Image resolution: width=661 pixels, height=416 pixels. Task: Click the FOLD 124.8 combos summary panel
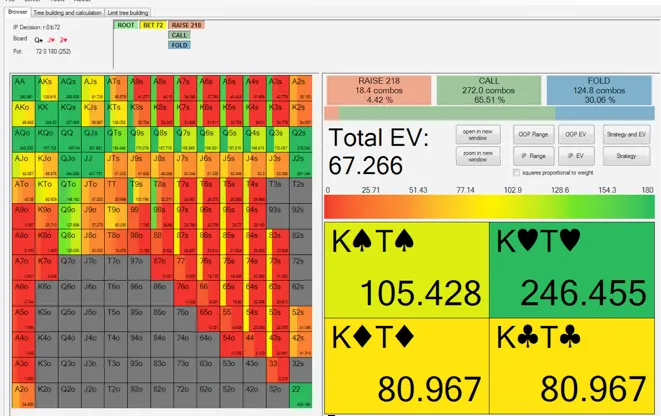599,91
